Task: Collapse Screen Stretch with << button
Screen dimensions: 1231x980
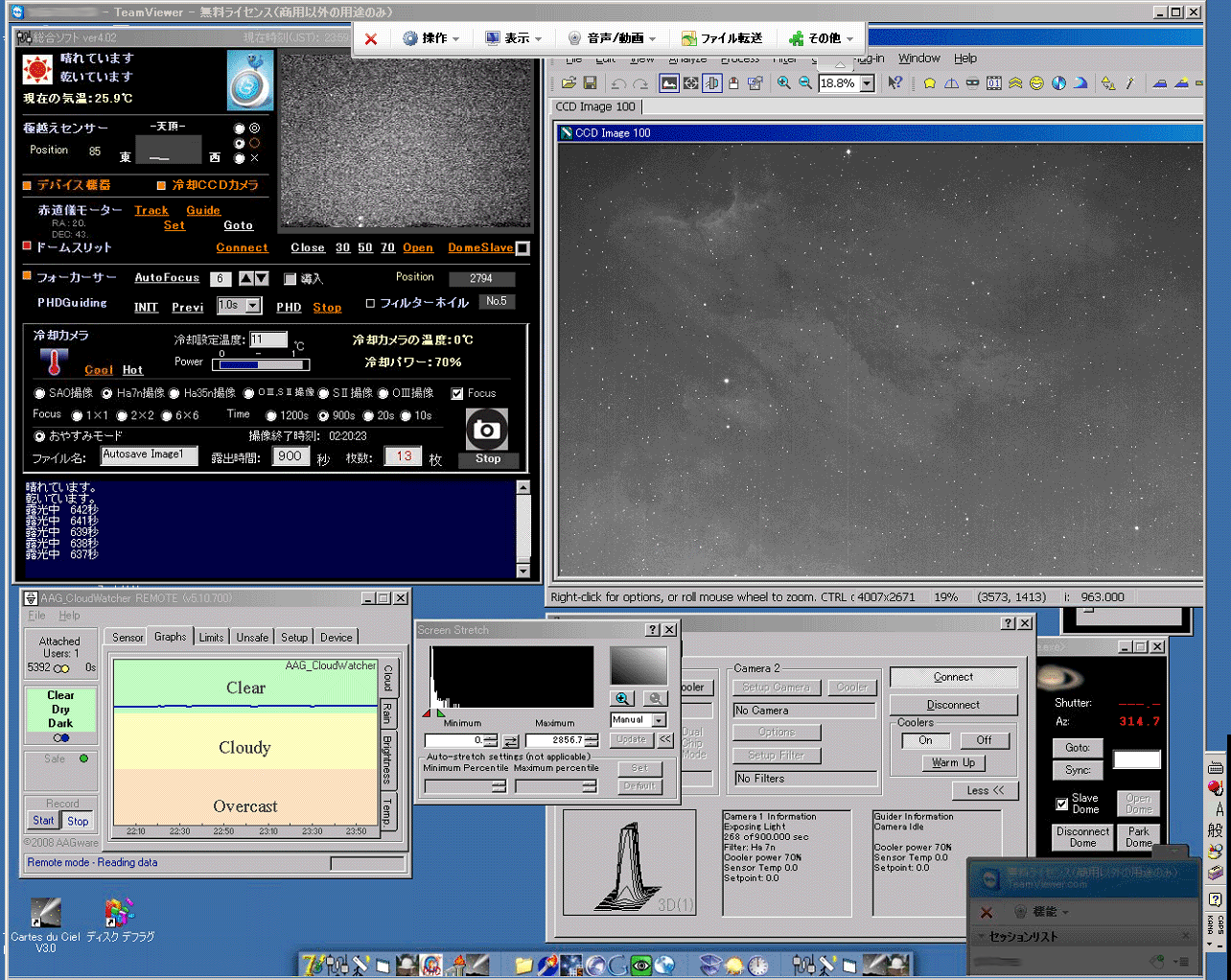Action: click(x=665, y=739)
